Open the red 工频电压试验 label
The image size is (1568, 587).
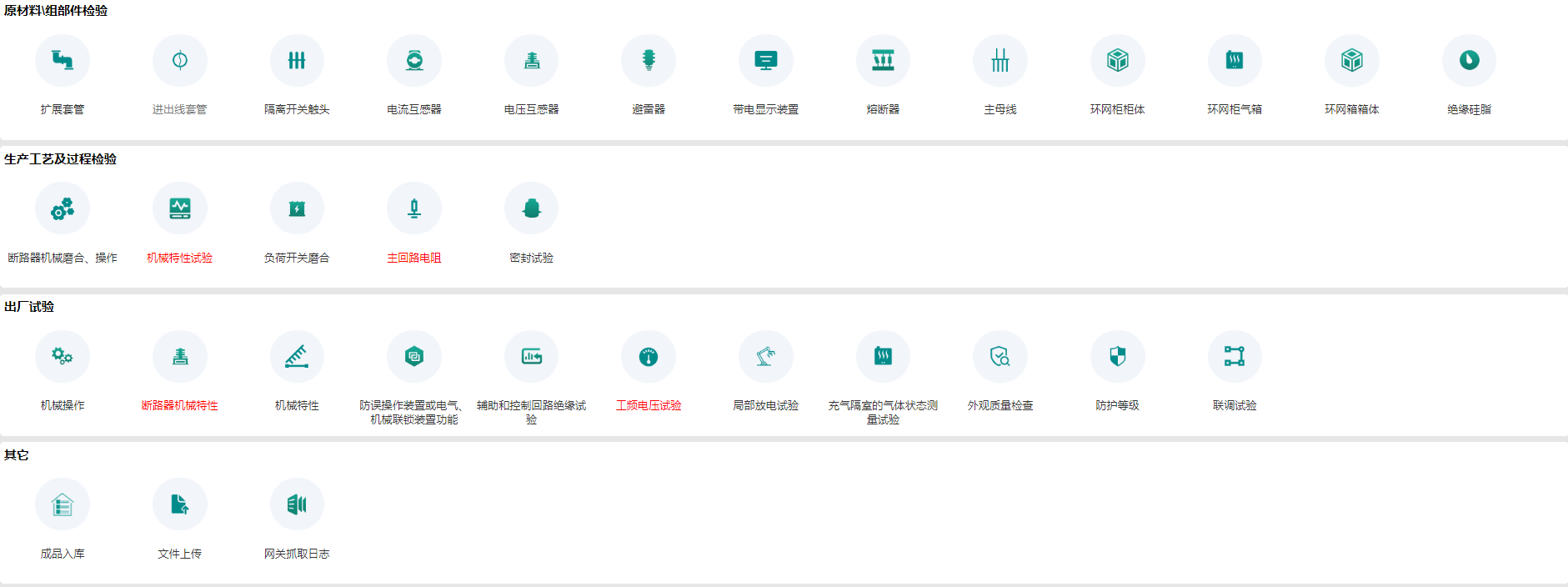point(649,406)
